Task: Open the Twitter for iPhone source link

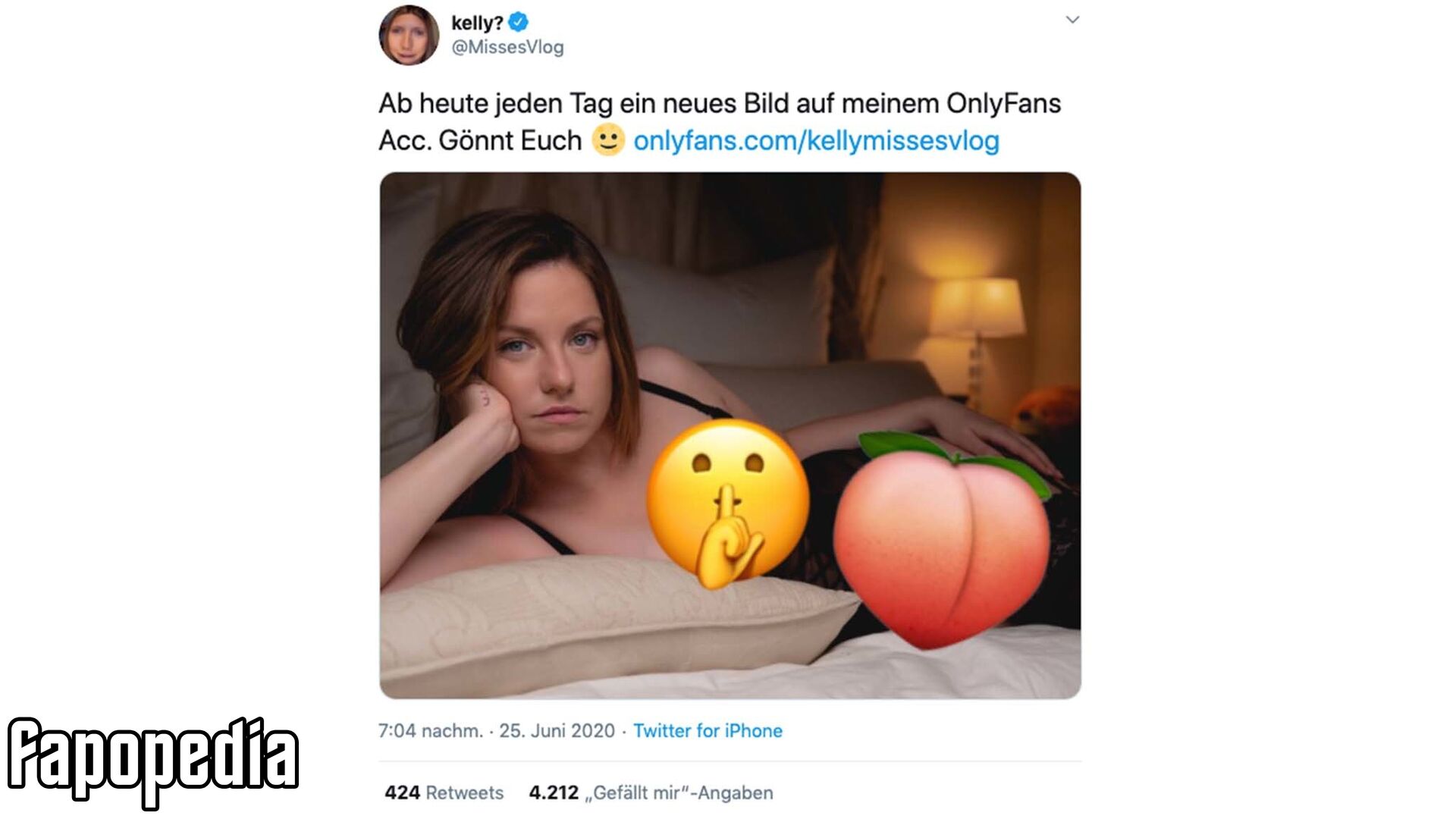Action: click(x=708, y=730)
